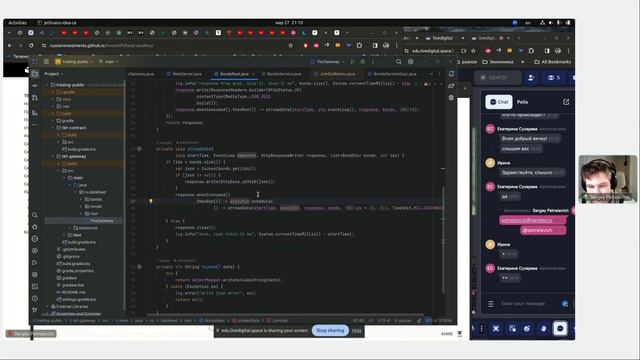The height and width of the screenshot is (360, 640).
Task: Open the Commit tool window icon
Action: pyautogui.click(x=35, y=86)
